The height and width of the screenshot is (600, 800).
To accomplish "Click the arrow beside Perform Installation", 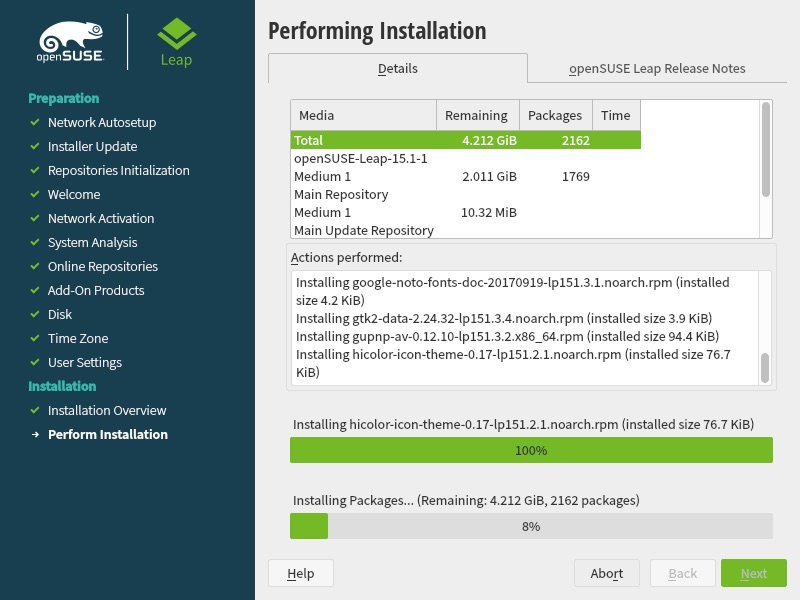I will coord(35,435).
